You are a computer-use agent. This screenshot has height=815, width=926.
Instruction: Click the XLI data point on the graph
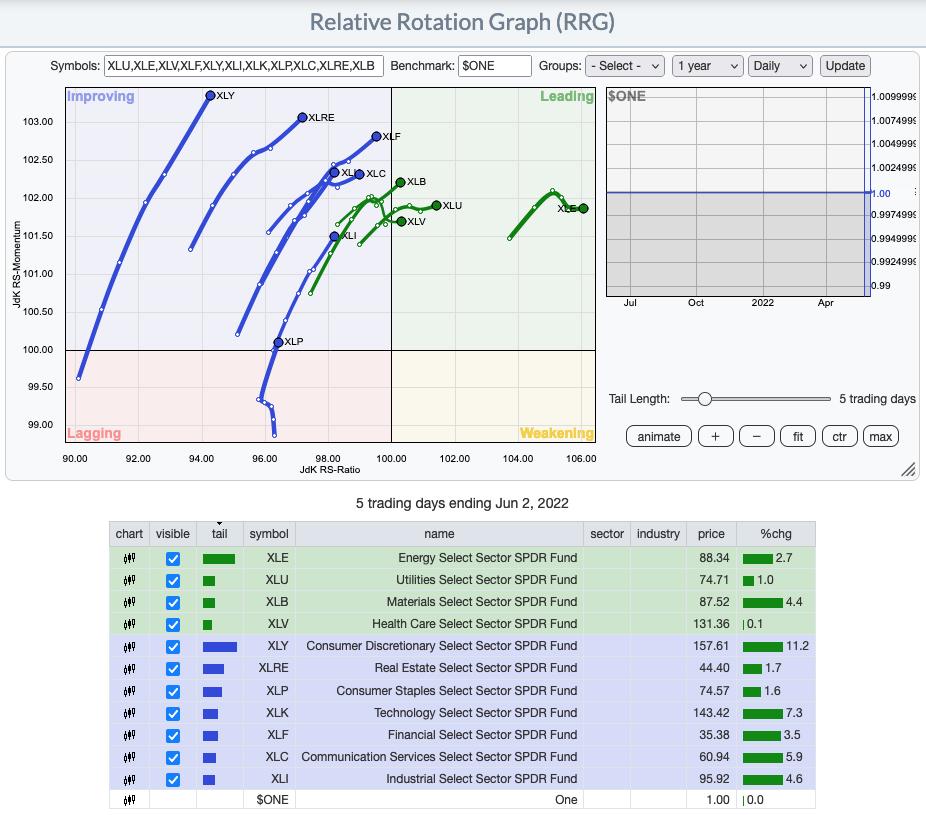pos(334,236)
